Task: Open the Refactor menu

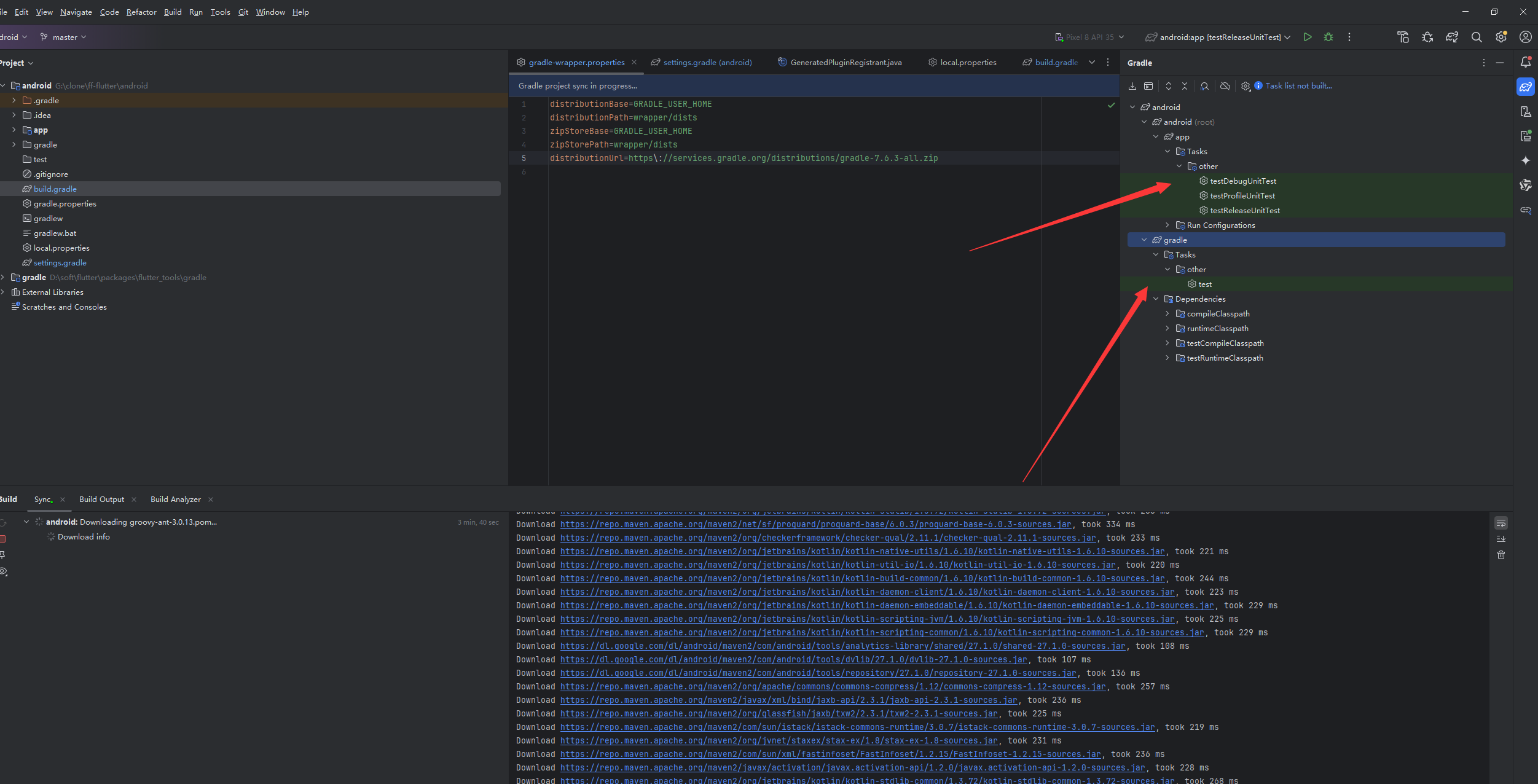Action: click(141, 12)
